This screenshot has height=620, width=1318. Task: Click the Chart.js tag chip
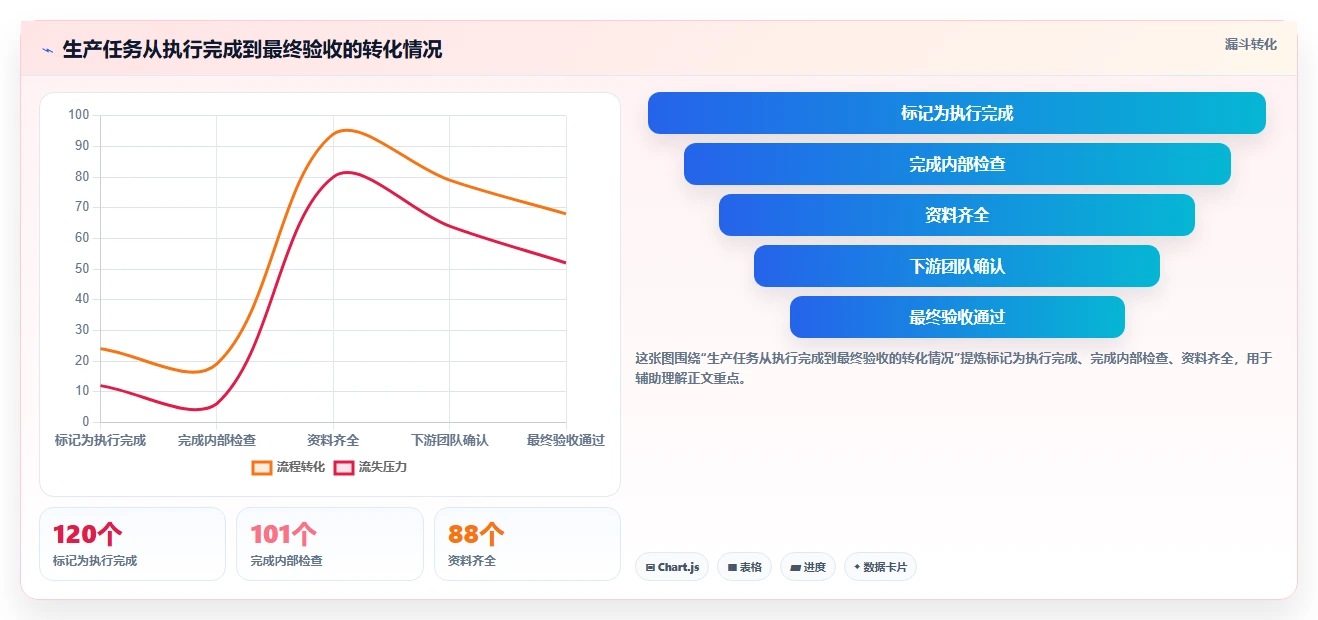pos(672,567)
